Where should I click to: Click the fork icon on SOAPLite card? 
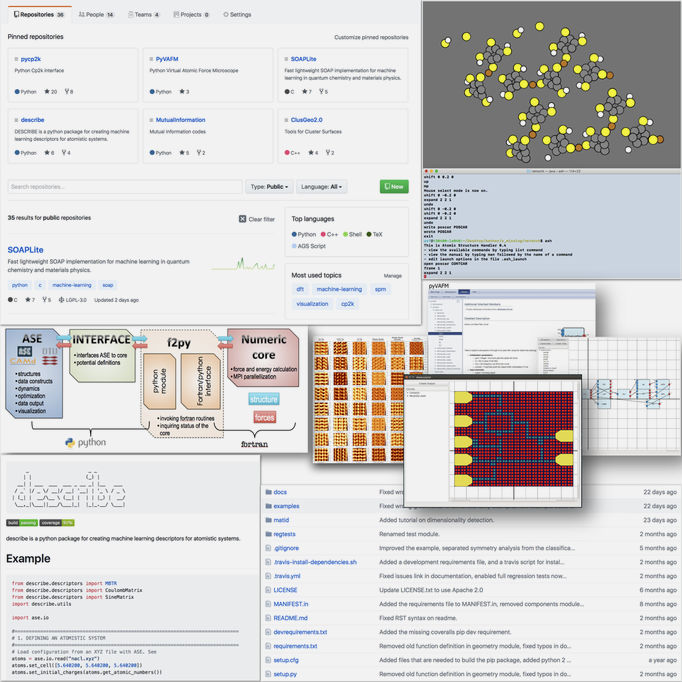click(x=335, y=91)
